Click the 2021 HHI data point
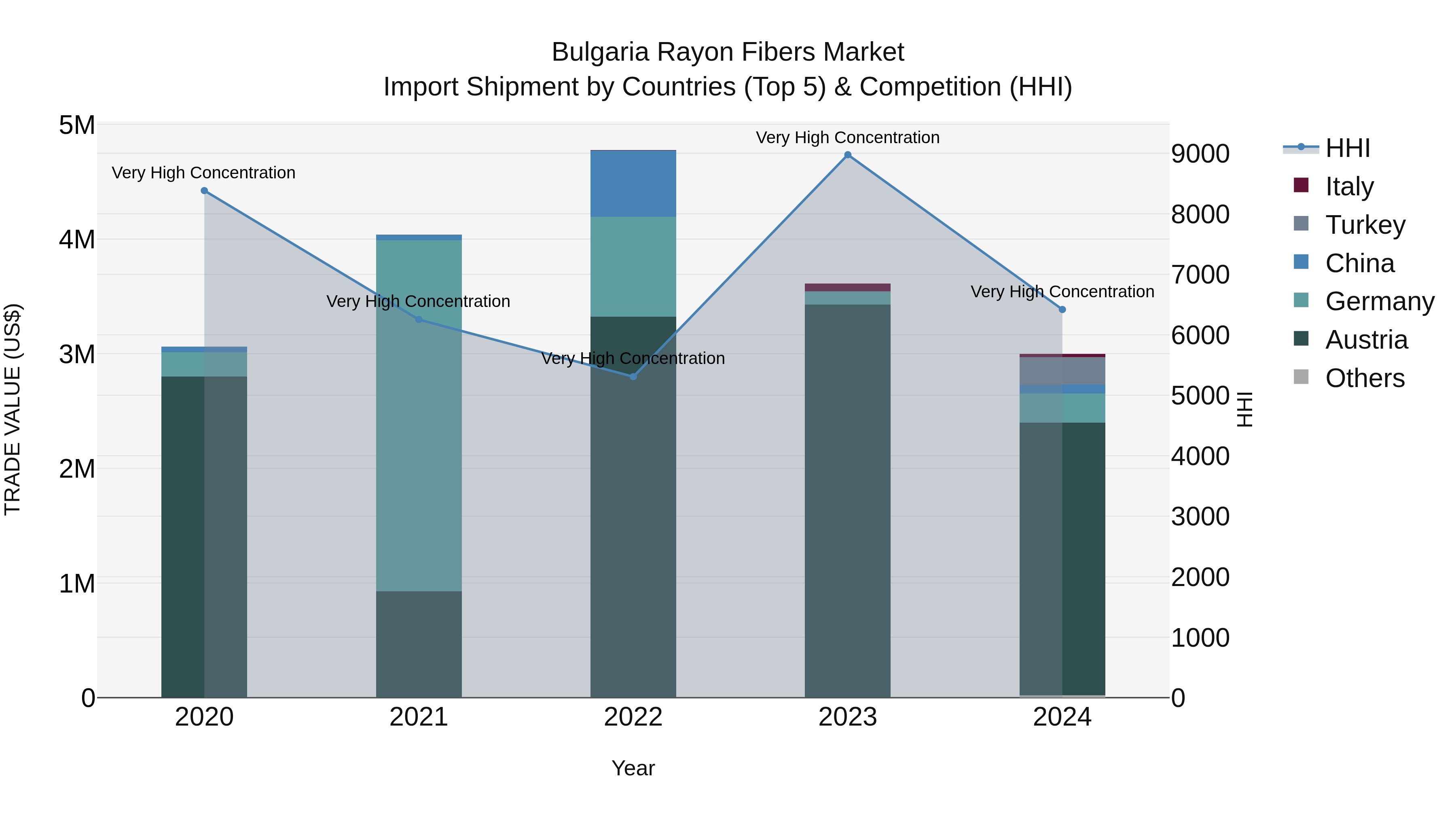This screenshot has width=1456, height=819. pos(419,320)
